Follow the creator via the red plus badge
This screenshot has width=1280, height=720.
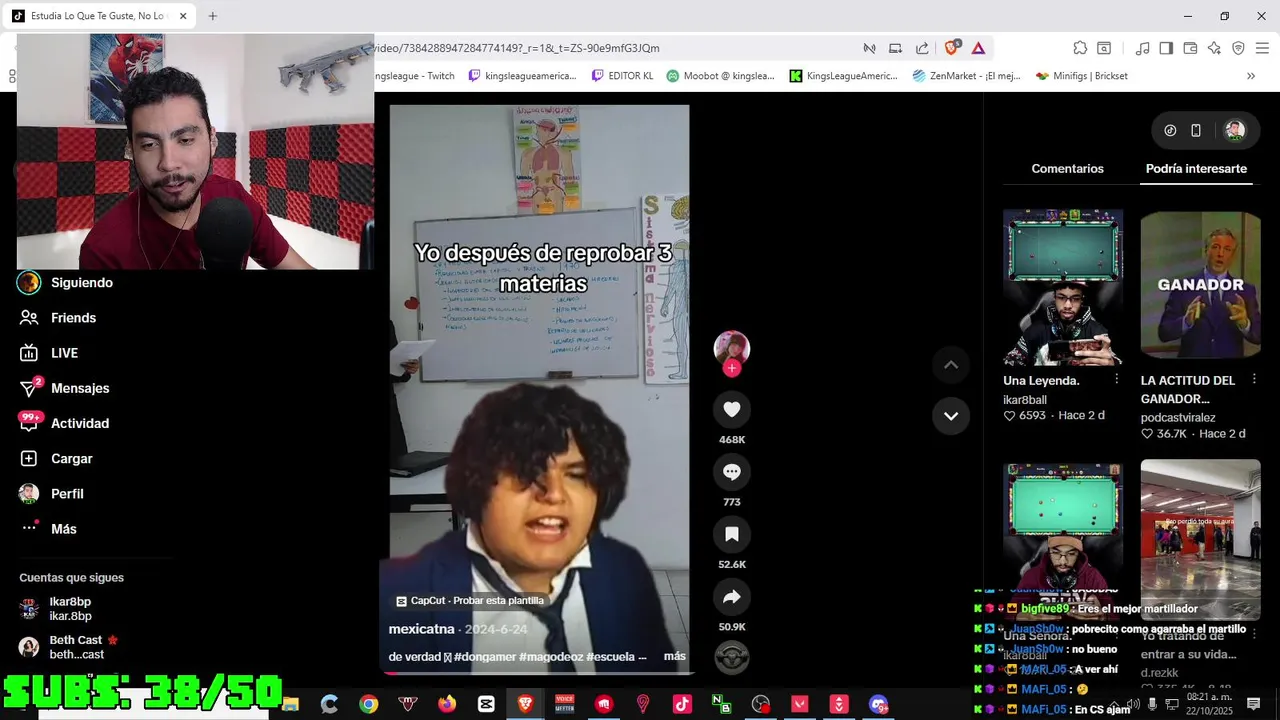(x=732, y=368)
